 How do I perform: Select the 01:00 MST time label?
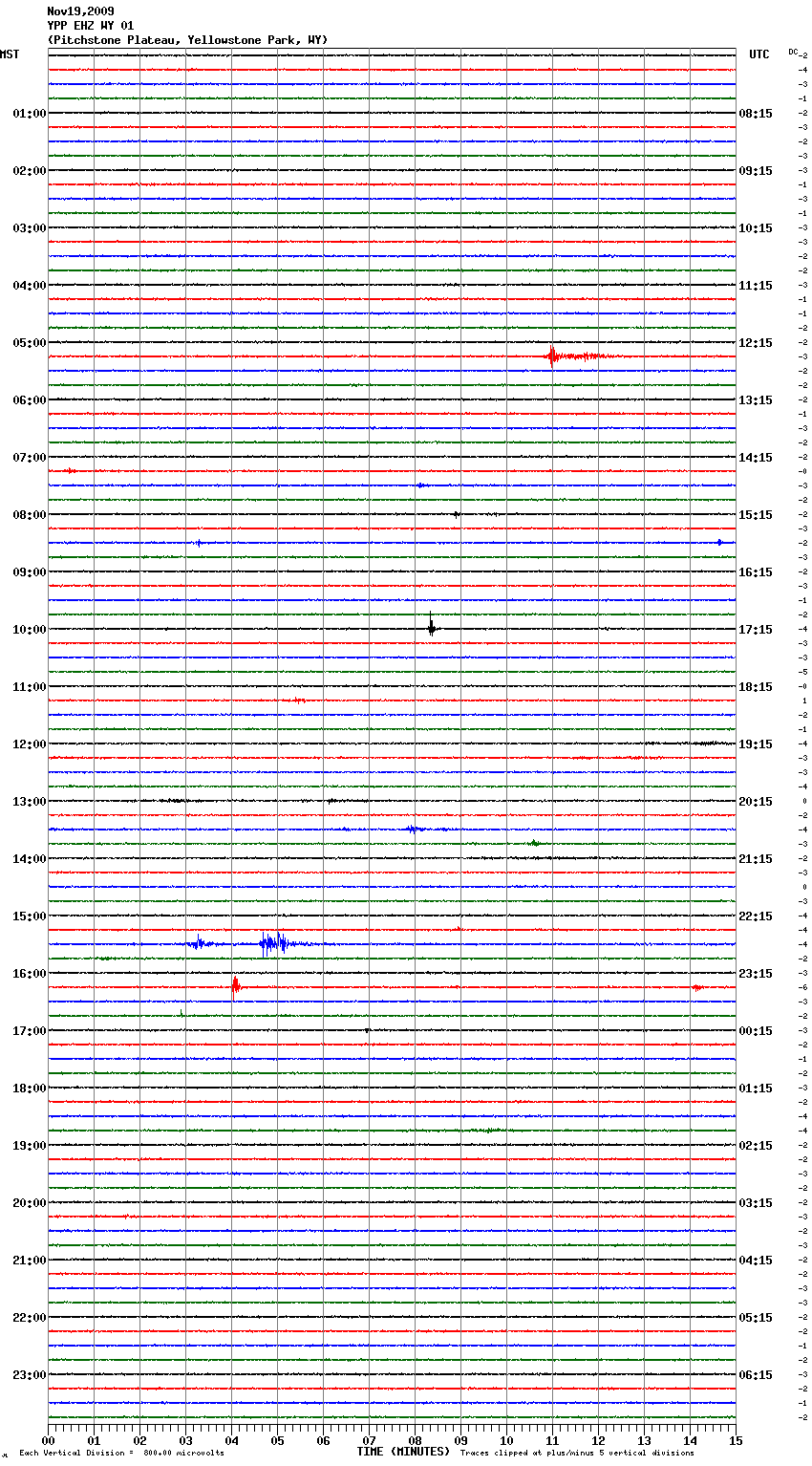click(29, 114)
